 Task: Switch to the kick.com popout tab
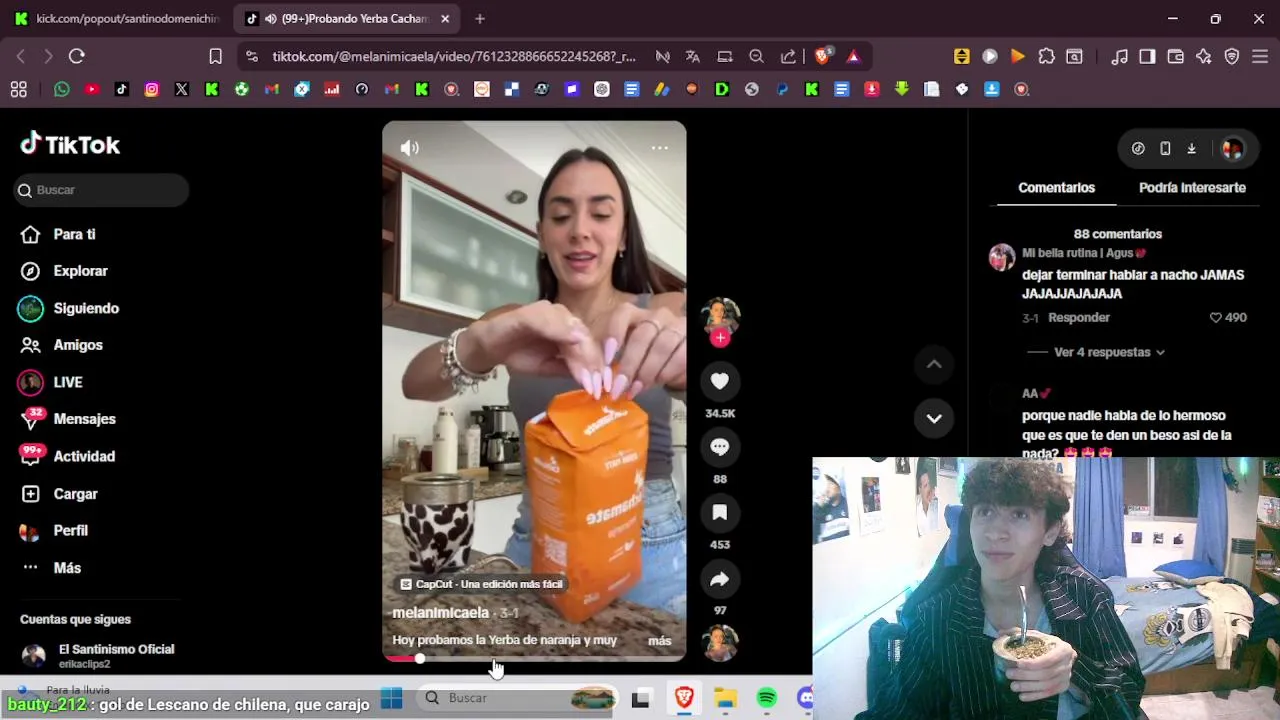tap(118, 19)
